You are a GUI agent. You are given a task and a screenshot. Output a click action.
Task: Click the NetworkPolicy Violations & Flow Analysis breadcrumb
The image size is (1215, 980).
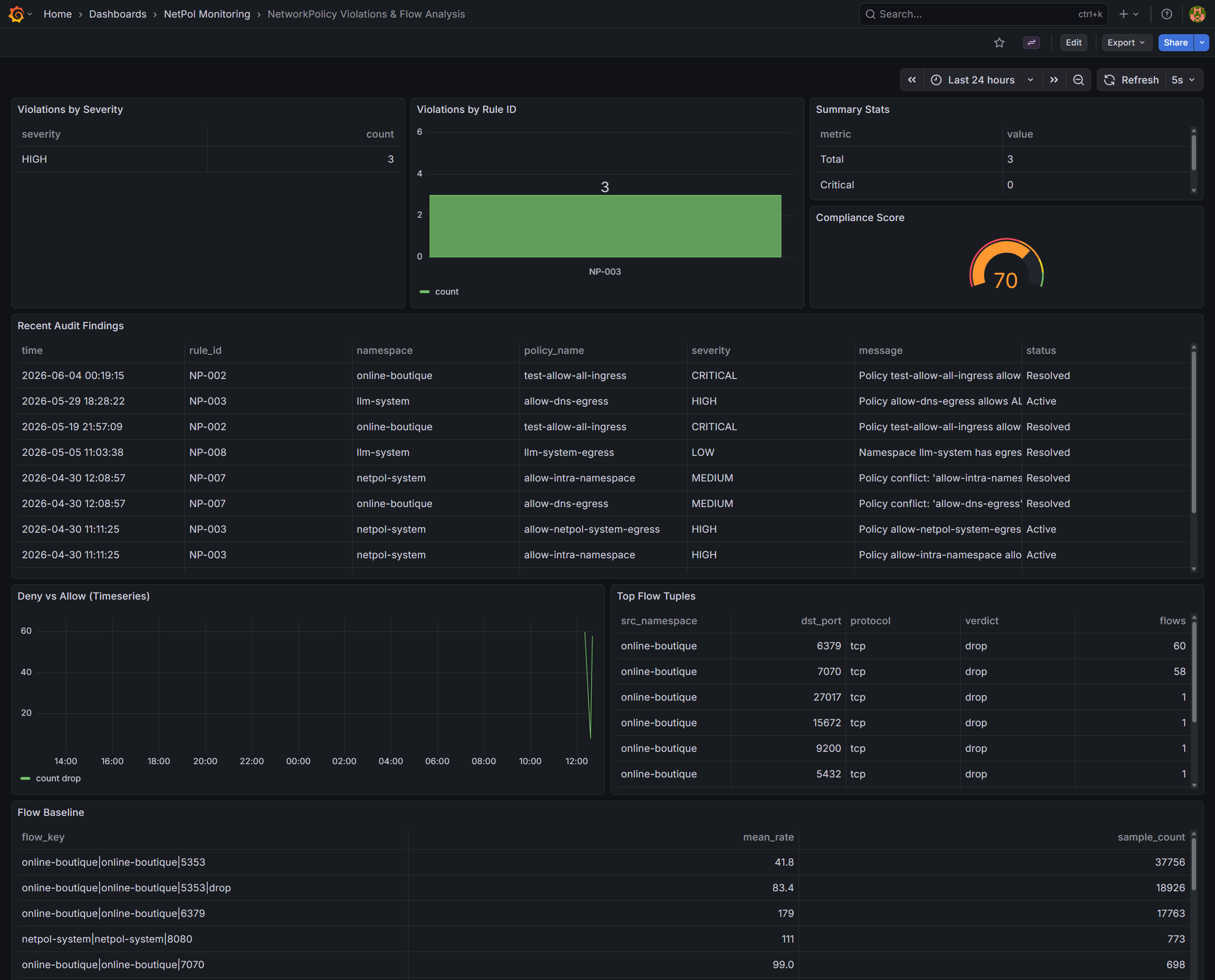pyautogui.click(x=366, y=14)
